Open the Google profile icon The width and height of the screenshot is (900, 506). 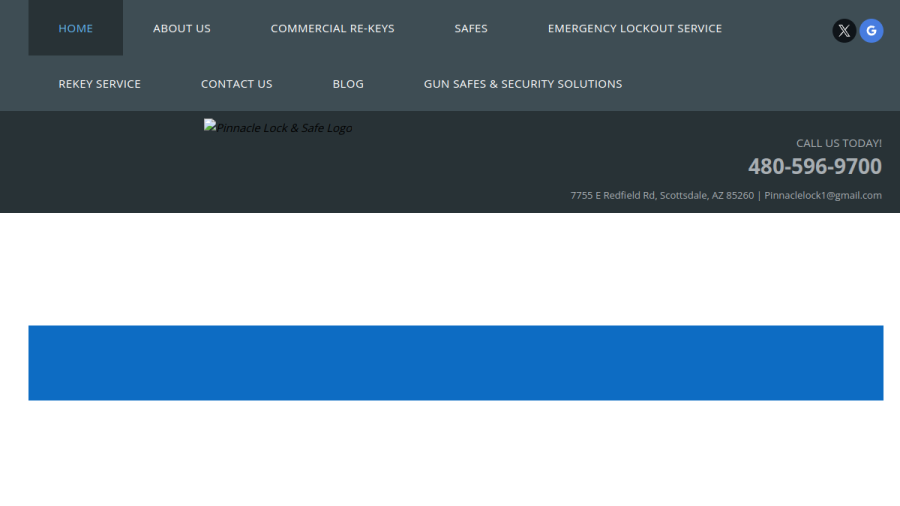(x=871, y=30)
